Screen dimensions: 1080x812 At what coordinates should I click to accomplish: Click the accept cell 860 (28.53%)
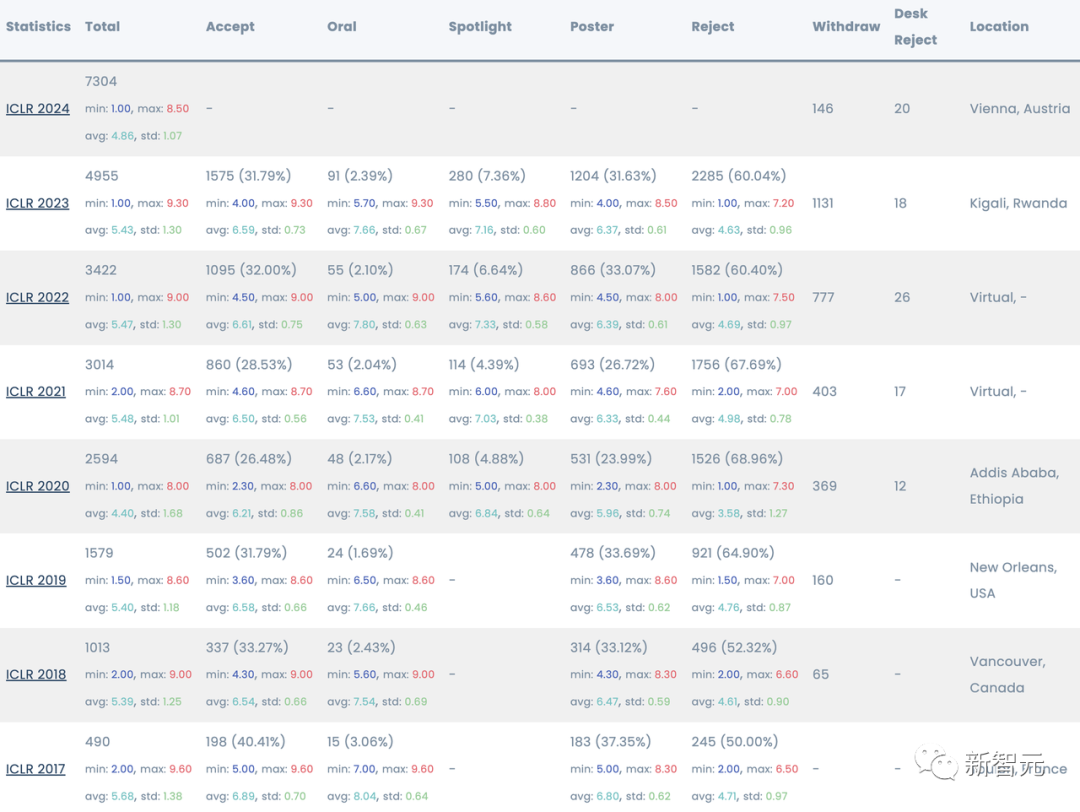[249, 364]
